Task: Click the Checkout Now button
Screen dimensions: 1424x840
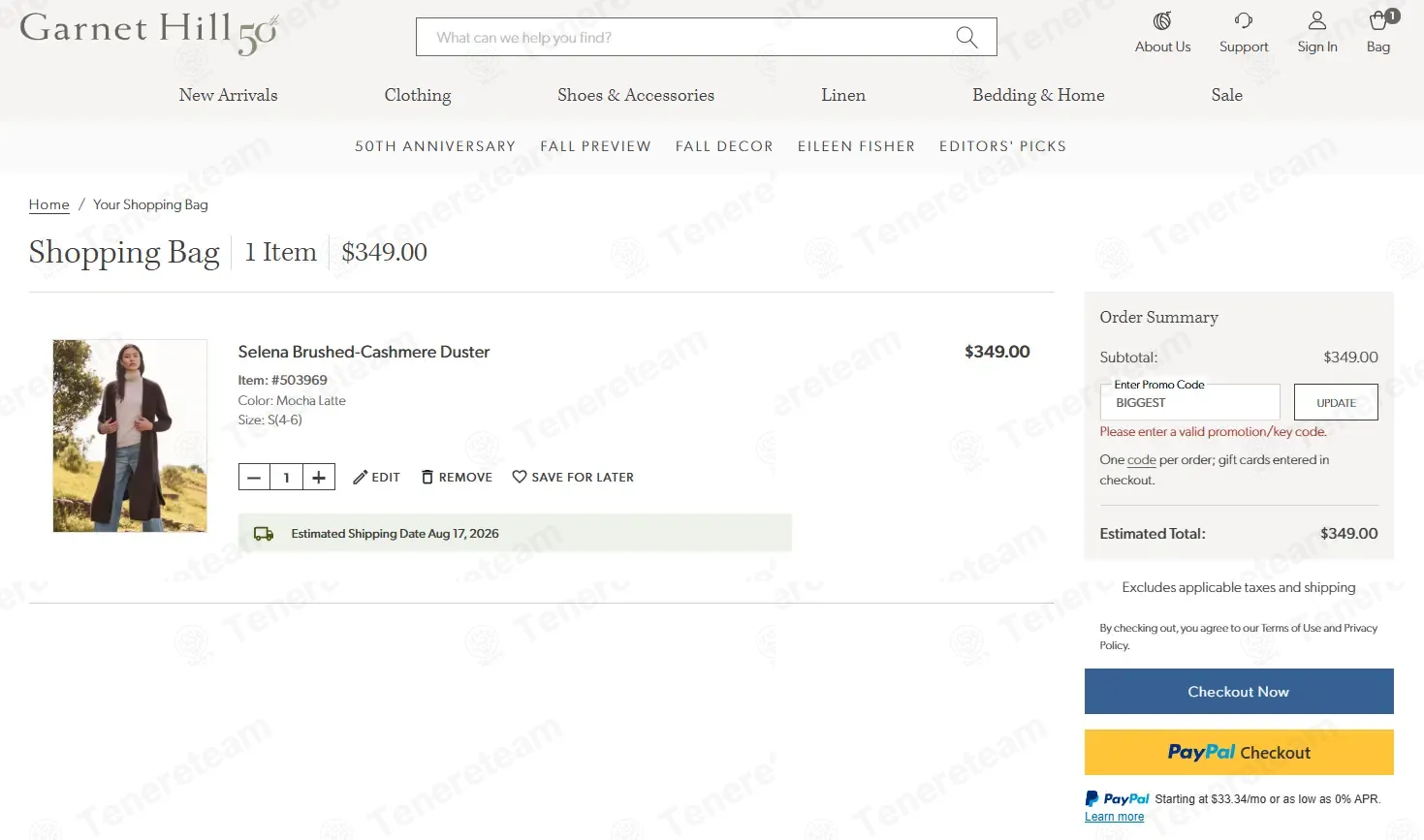Action: click(1239, 692)
